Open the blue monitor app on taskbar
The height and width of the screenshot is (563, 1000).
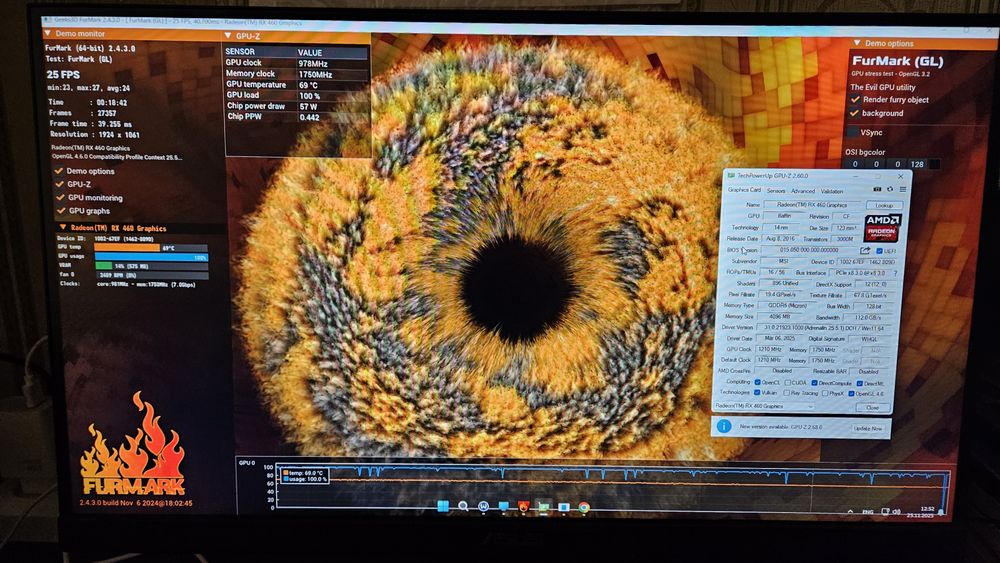[x=503, y=507]
